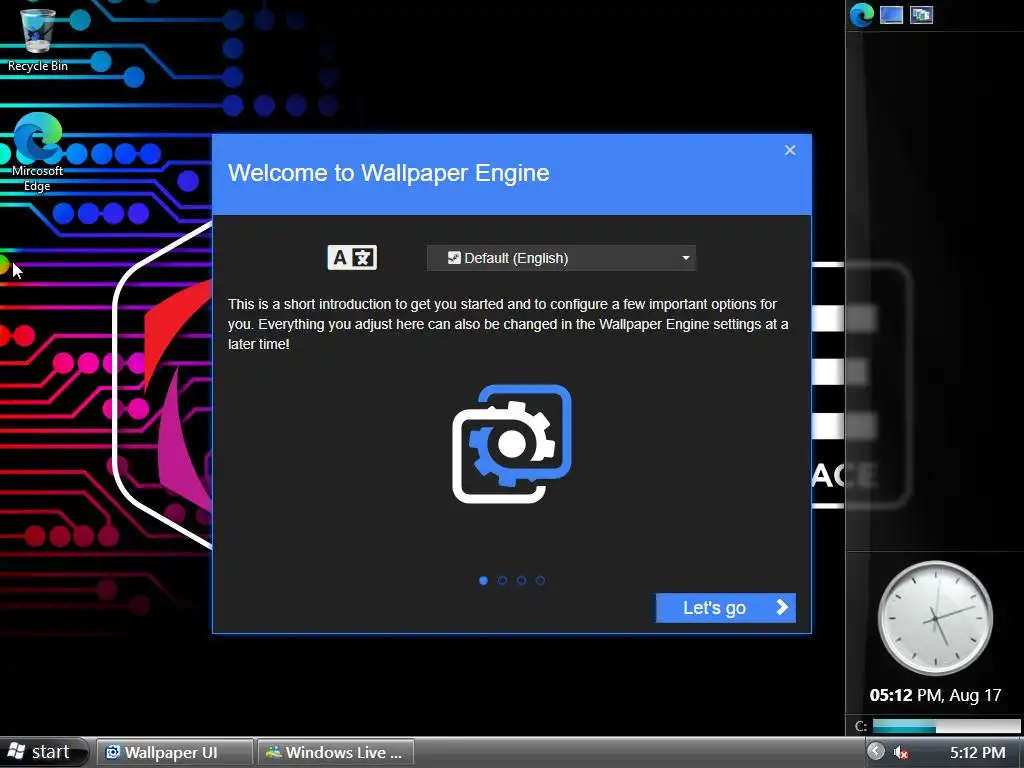Click the Wallpaper Engine gear logo
This screenshot has height=768, width=1024.
click(512, 444)
